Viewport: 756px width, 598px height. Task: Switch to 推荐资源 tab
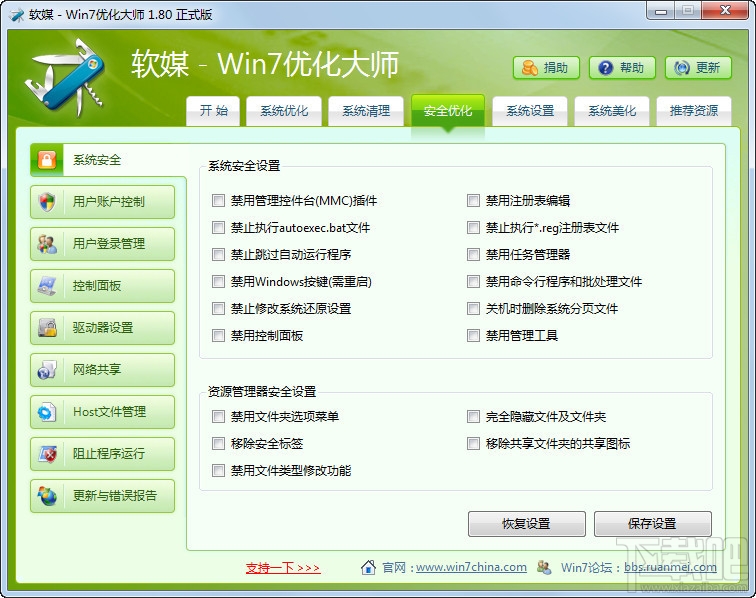tap(694, 111)
